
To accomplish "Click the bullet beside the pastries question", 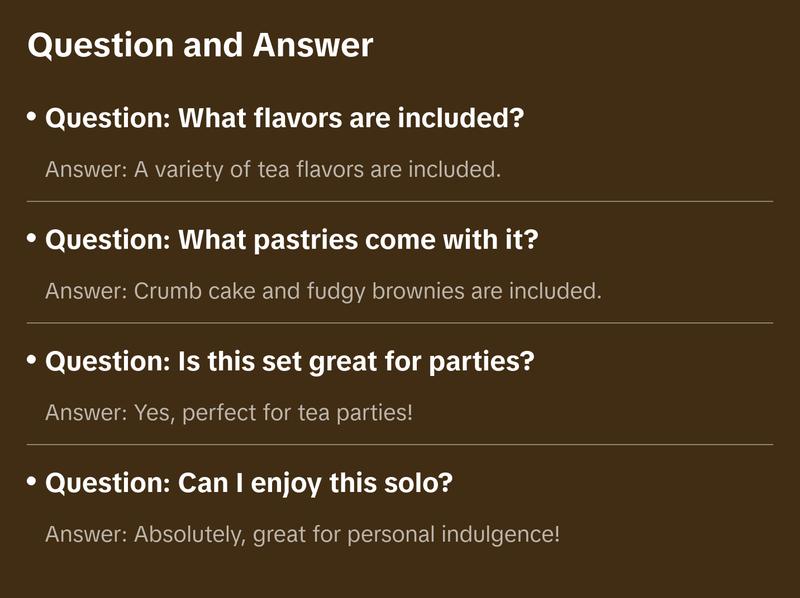I will pyautogui.click(x=32, y=239).
